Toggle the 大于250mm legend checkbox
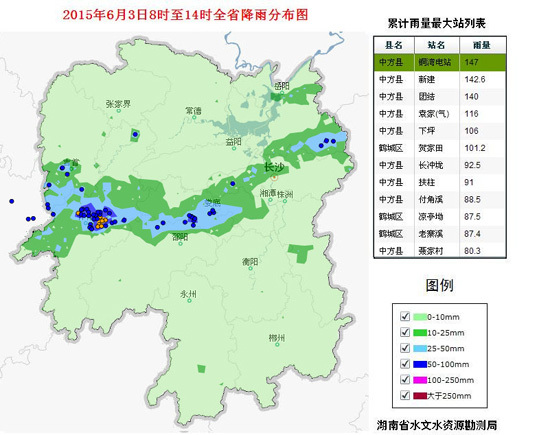This screenshot has width=550, height=435. (x=405, y=395)
